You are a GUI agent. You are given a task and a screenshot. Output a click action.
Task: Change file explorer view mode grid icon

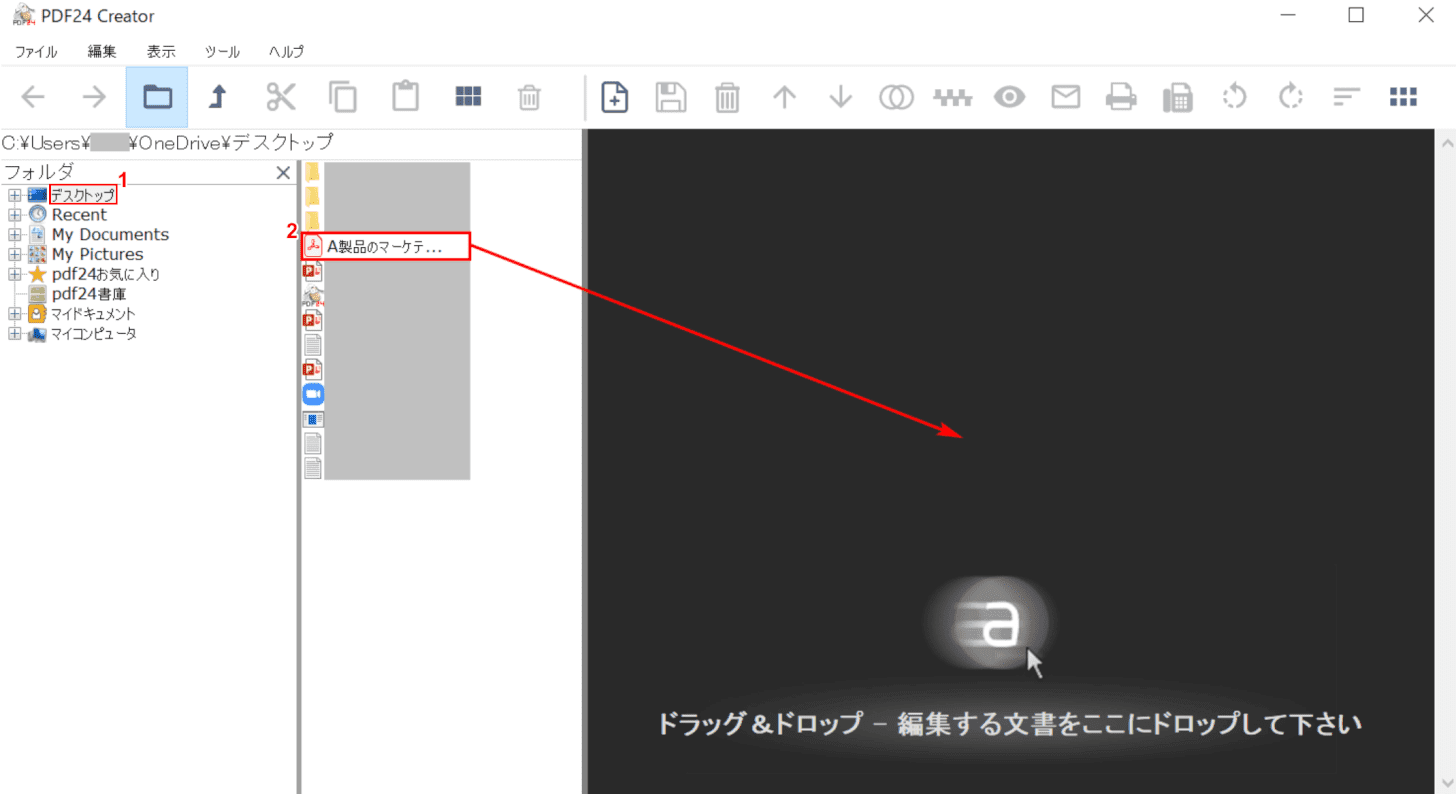coord(468,96)
